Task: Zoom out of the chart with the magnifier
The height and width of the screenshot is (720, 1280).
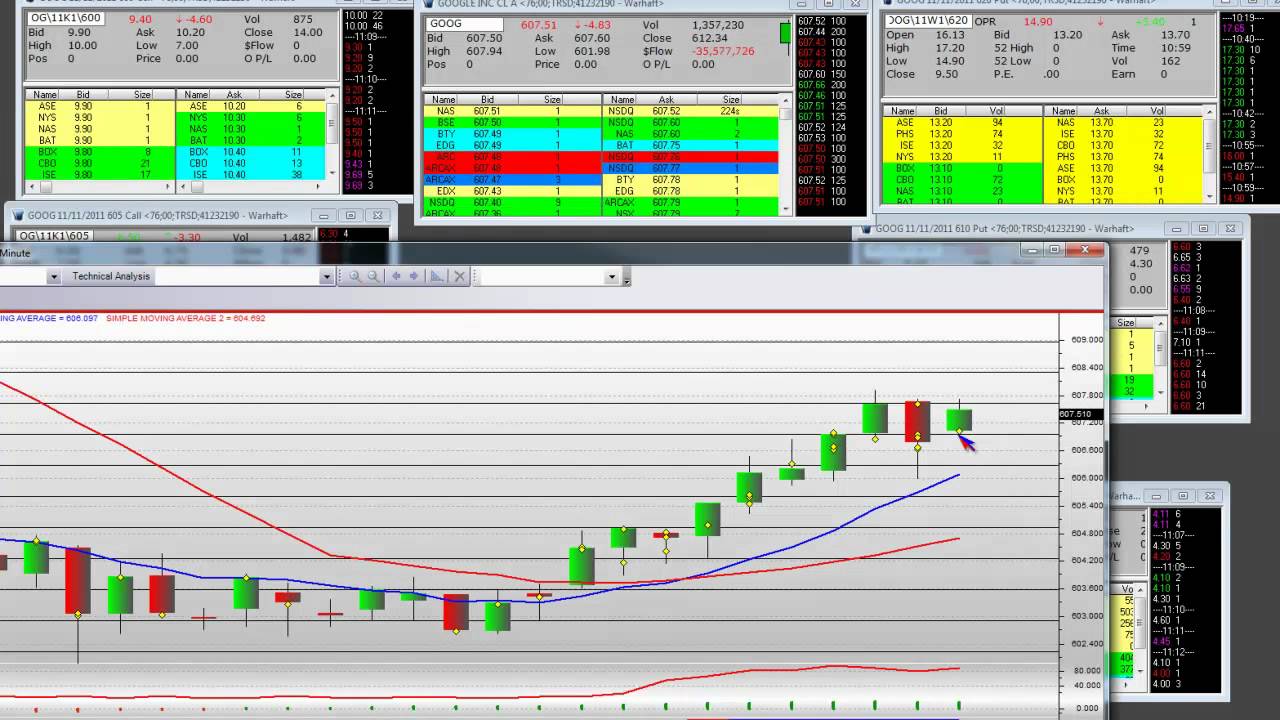Action: [x=373, y=276]
